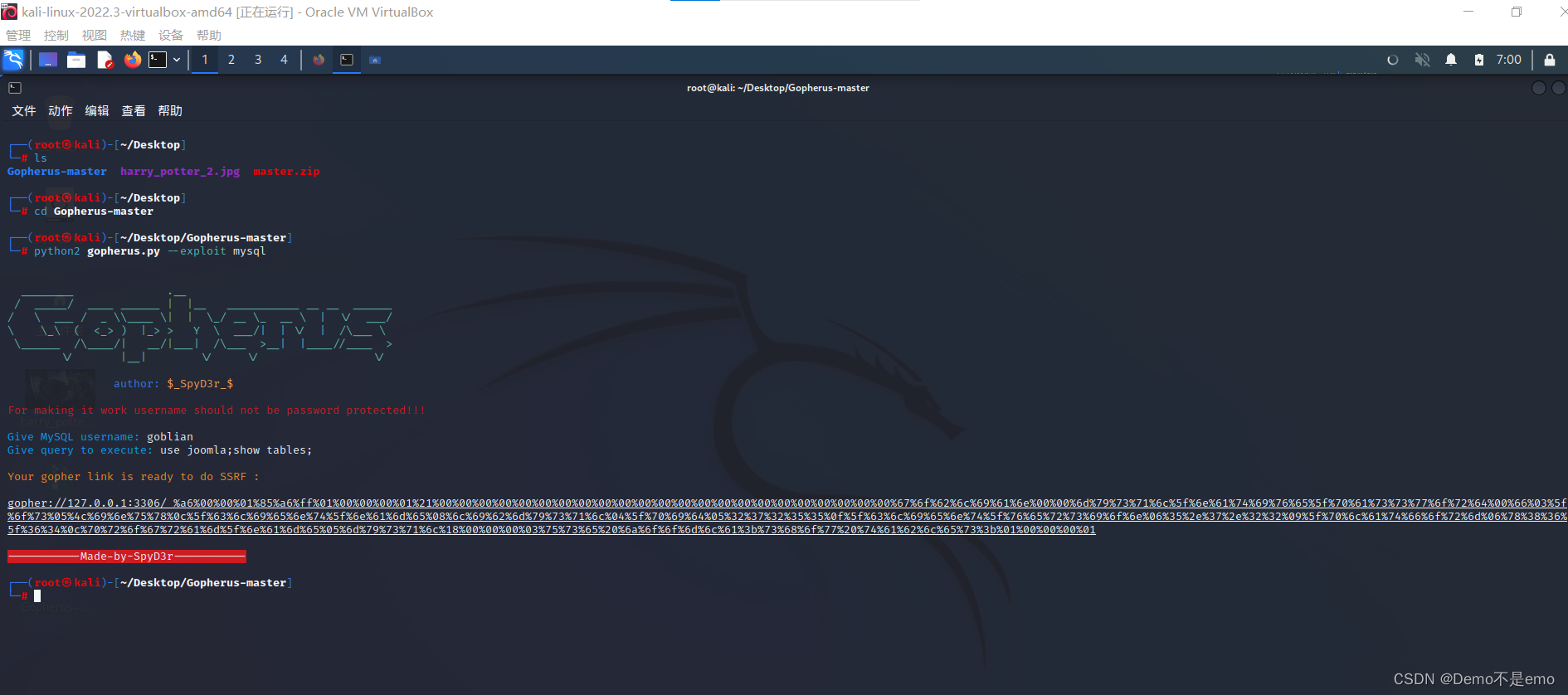Toggle the muted volume tray icon

click(1422, 60)
